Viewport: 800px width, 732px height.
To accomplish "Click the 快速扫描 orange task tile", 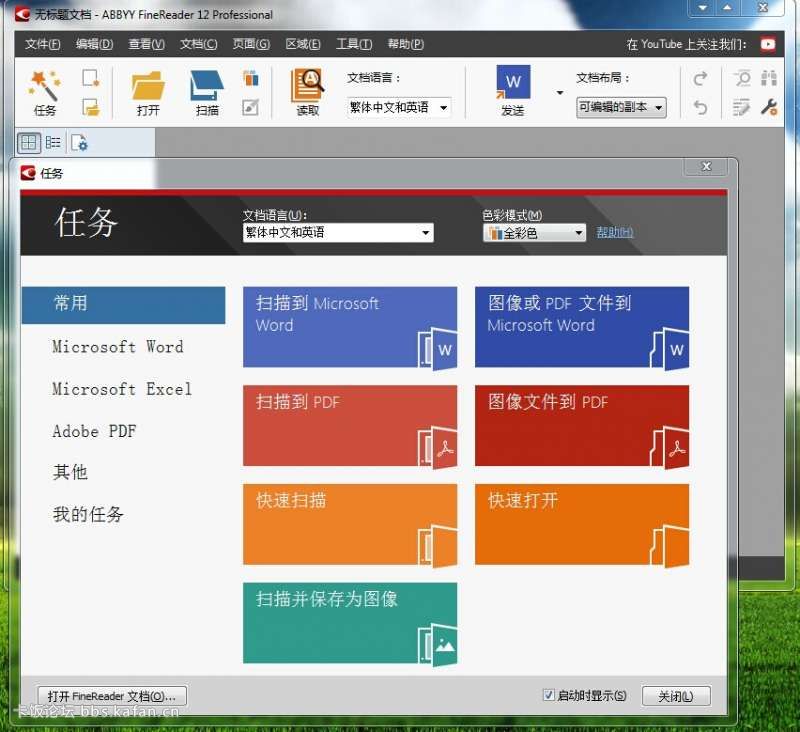I will 350,525.
